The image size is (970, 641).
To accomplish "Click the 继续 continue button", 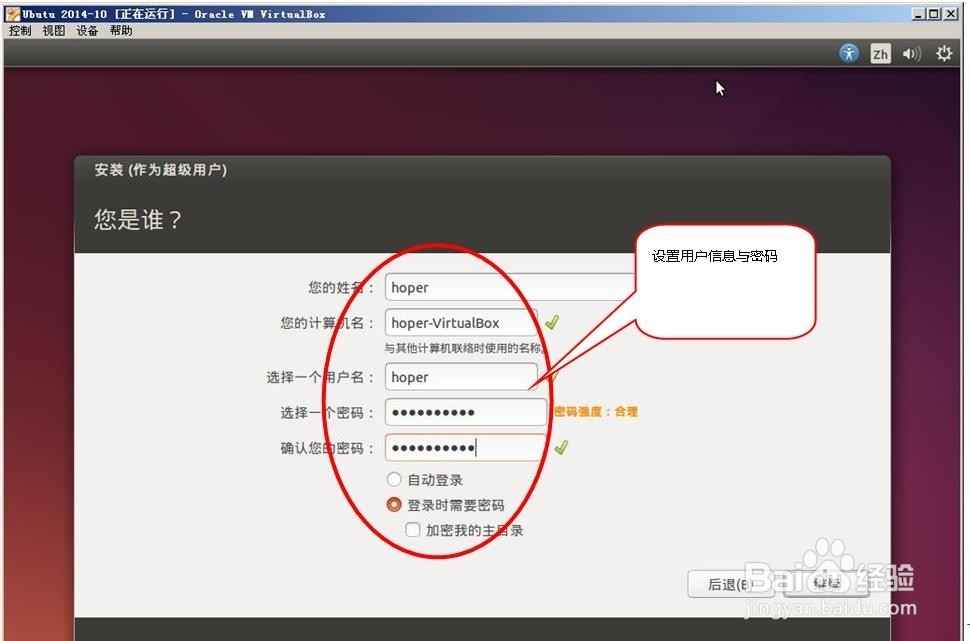I will tap(826, 583).
